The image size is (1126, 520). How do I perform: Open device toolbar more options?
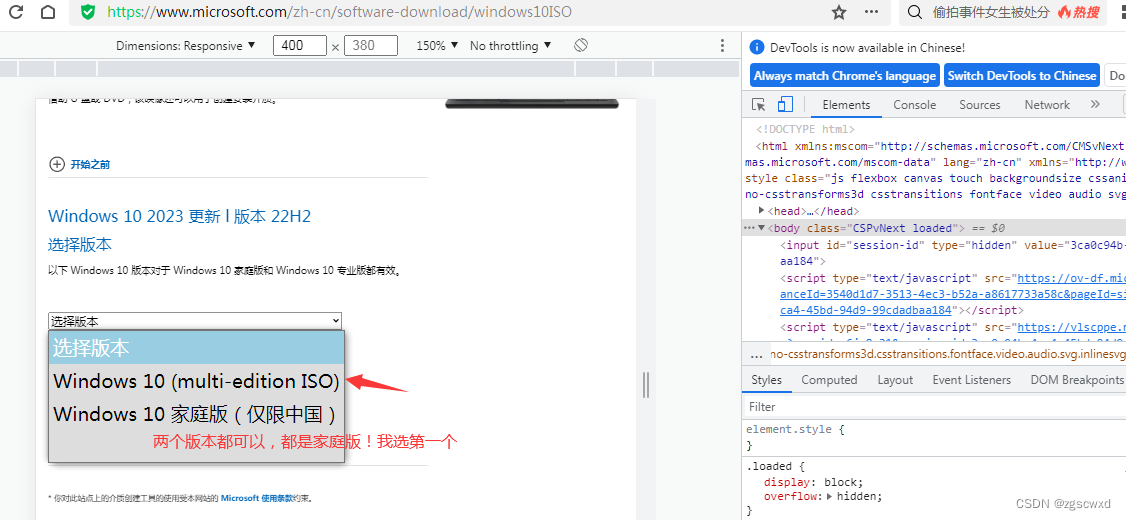(722, 45)
